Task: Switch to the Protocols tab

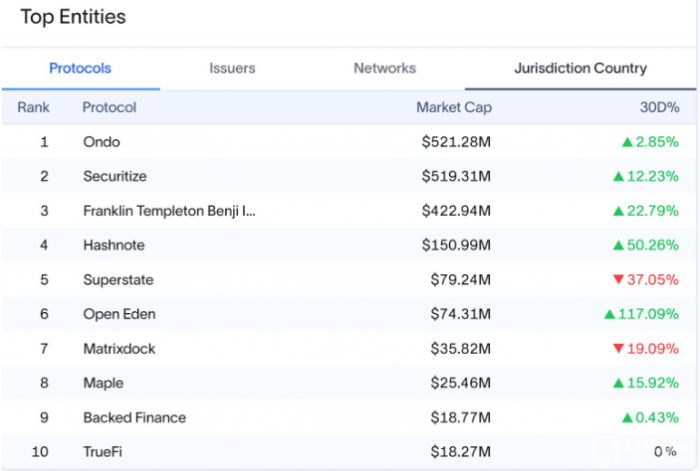Action: pyautogui.click(x=80, y=69)
